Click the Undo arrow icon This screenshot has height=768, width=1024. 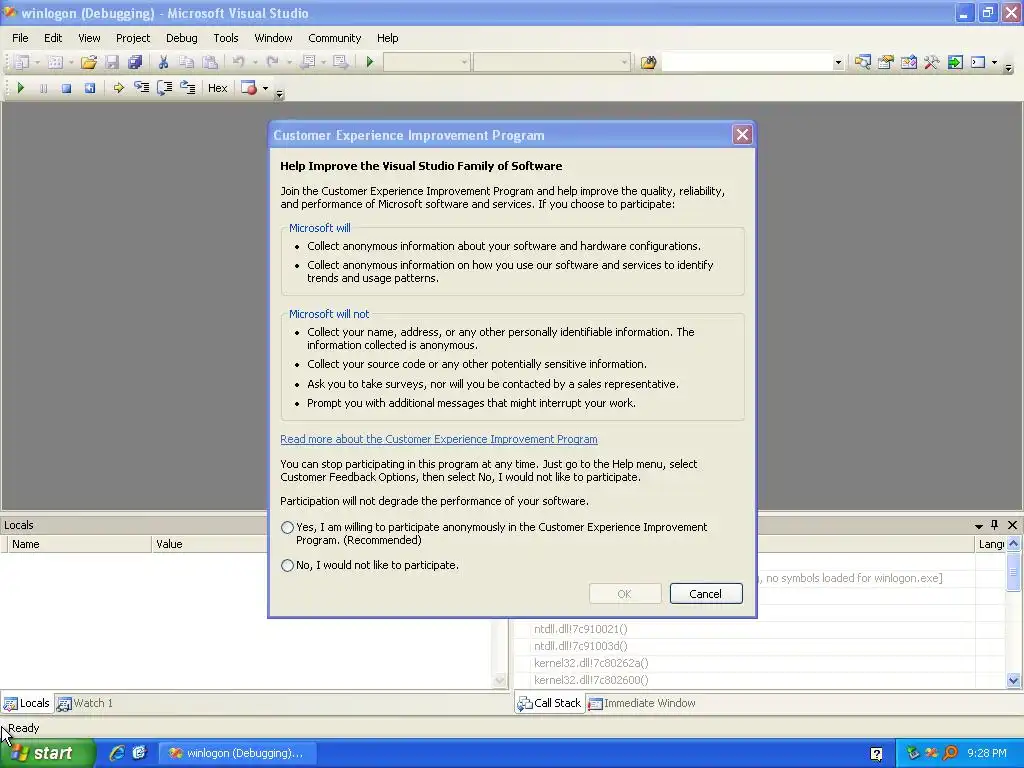(x=238, y=63)
